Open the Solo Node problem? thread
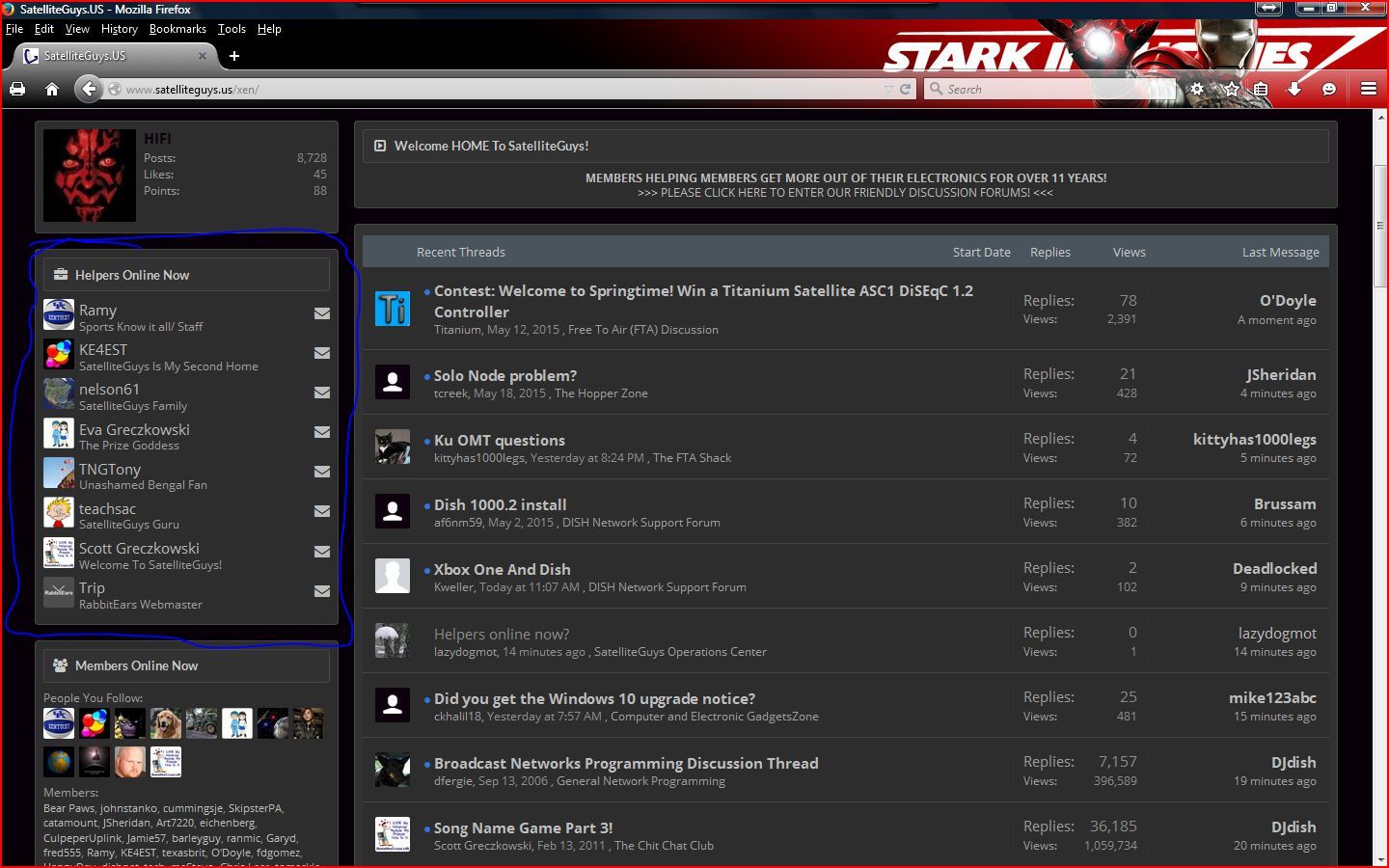The height and width of the screenshot is (868, 1389). 505,375
